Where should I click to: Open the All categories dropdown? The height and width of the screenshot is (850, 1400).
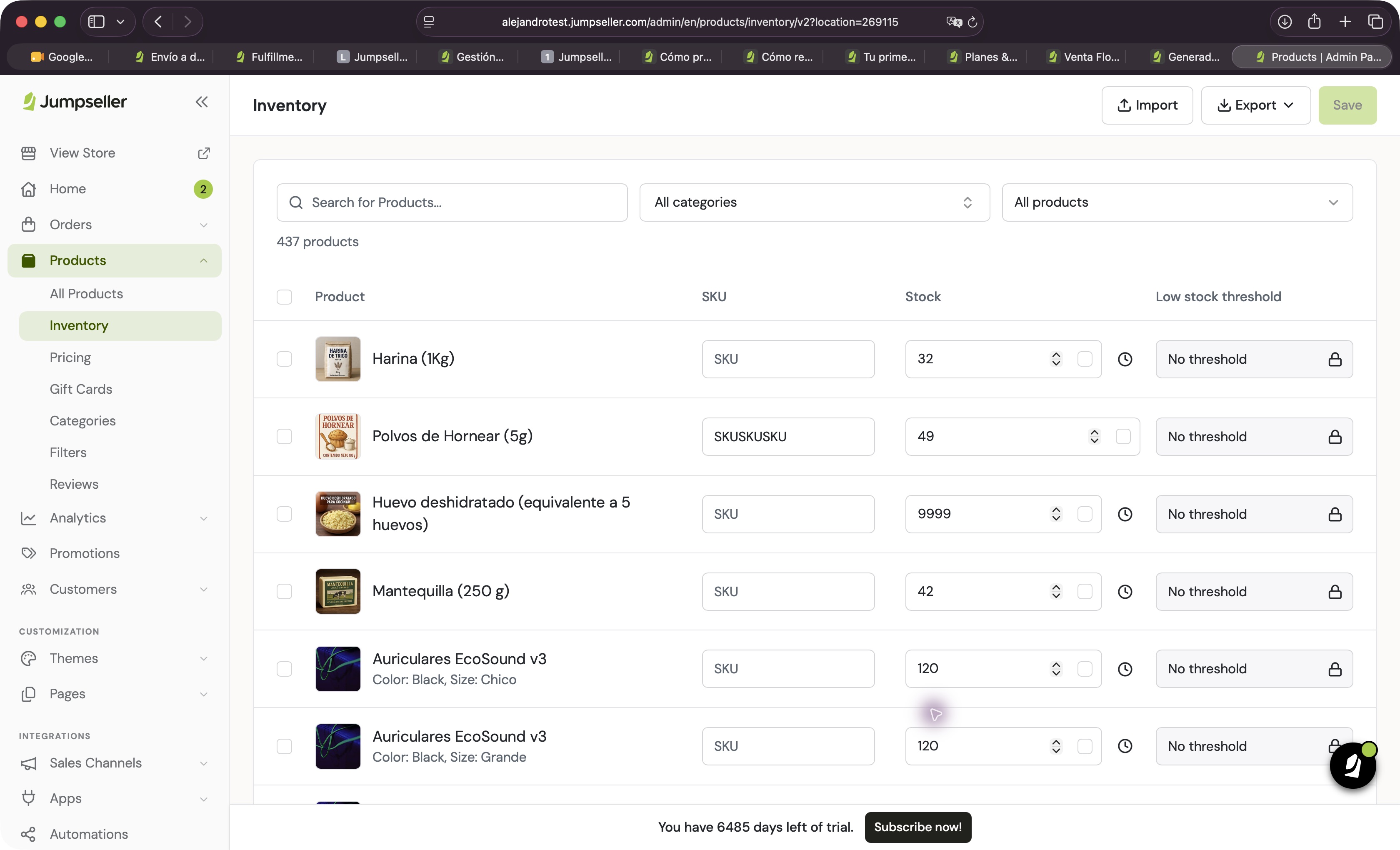[814, 202]
